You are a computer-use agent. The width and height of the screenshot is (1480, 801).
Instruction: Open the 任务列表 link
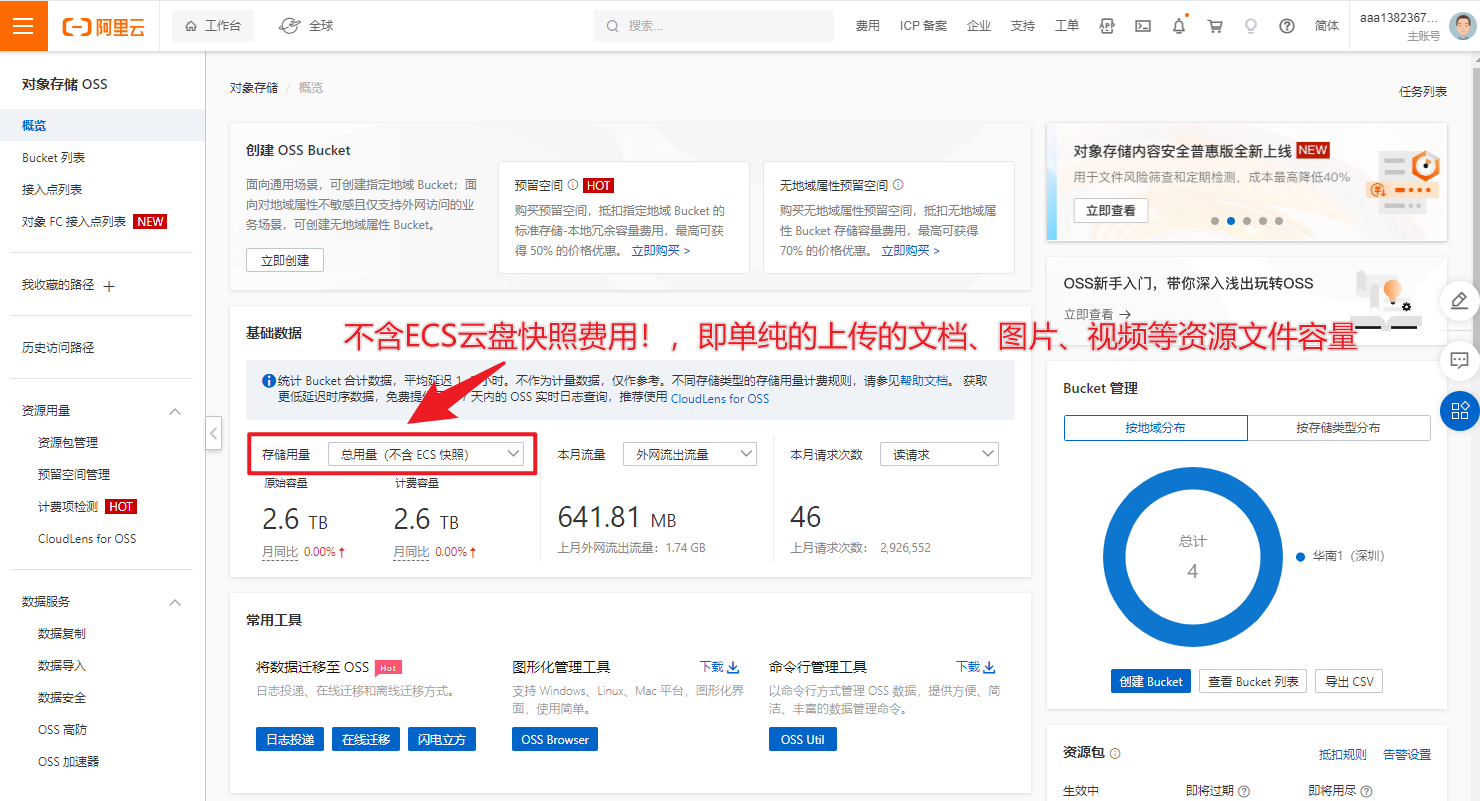1423,91
